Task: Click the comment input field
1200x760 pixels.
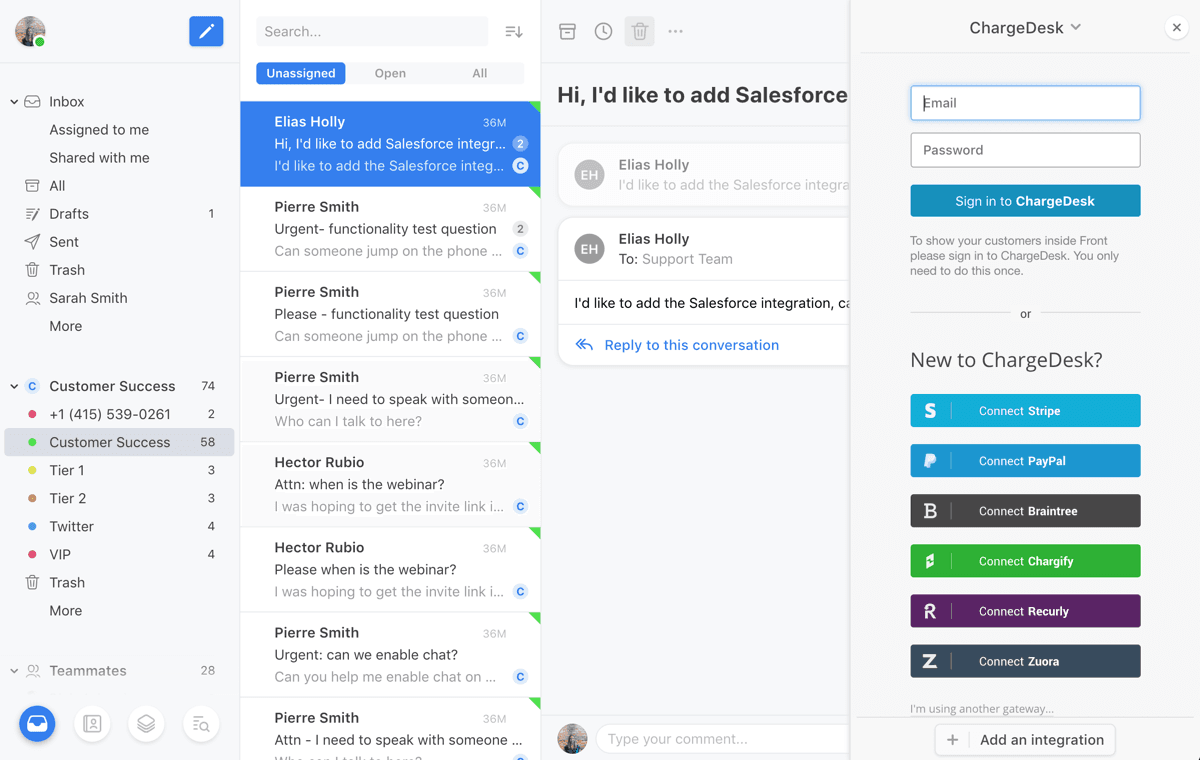Action: [720, 738]
